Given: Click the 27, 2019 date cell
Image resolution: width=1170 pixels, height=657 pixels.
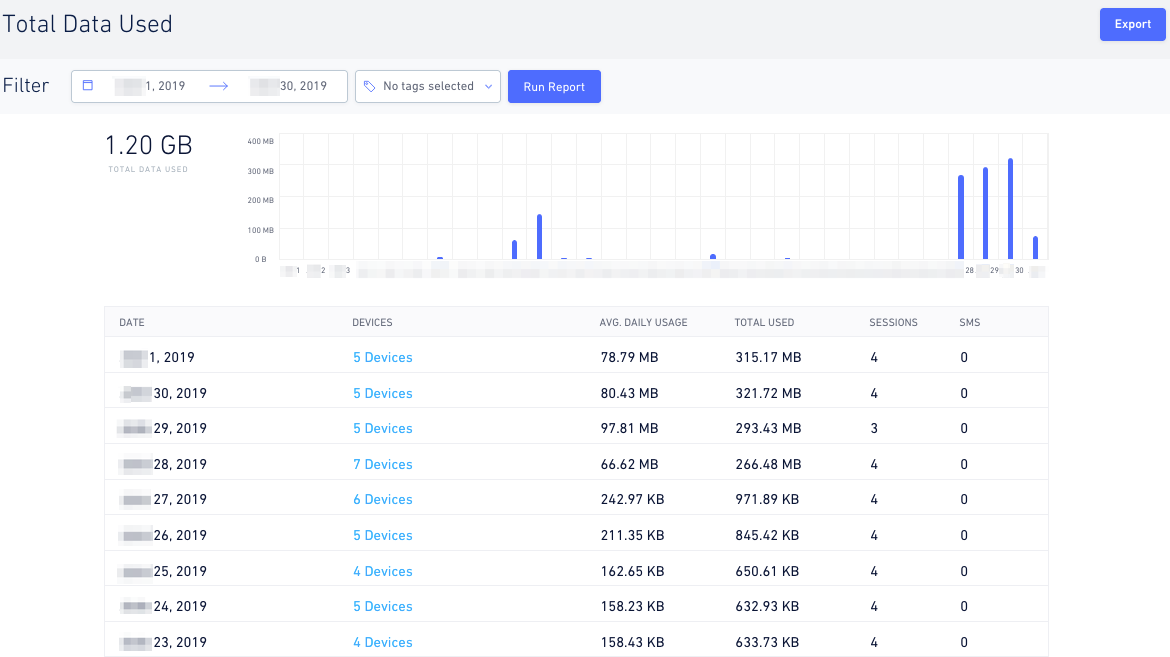Looking at the screenshot, I should (x=165, y=499).
